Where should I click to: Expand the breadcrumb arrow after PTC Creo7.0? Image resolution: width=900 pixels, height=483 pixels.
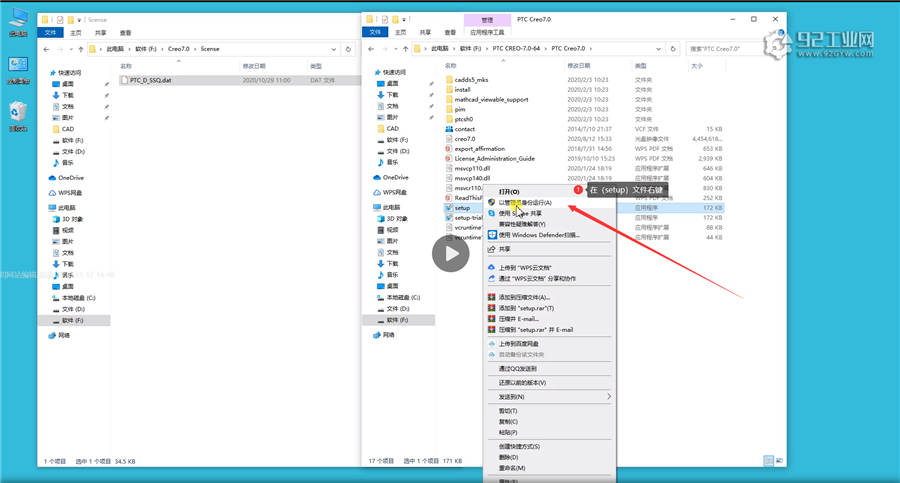point(591,49)
